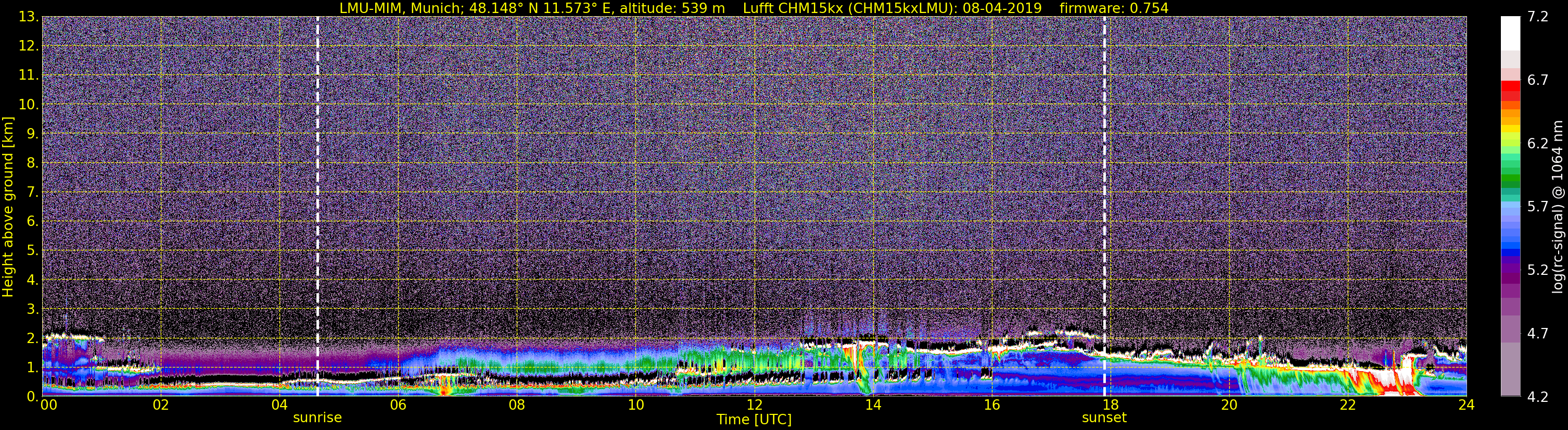Click the white dashed sunrise marker line
This screenshot has height=430, width=1568.
coord(318,207)
